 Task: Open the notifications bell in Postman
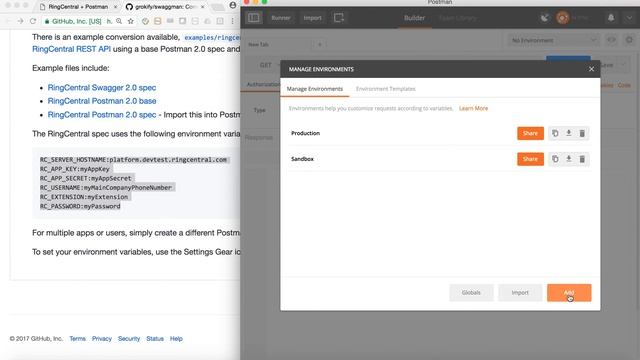[611, 18]
